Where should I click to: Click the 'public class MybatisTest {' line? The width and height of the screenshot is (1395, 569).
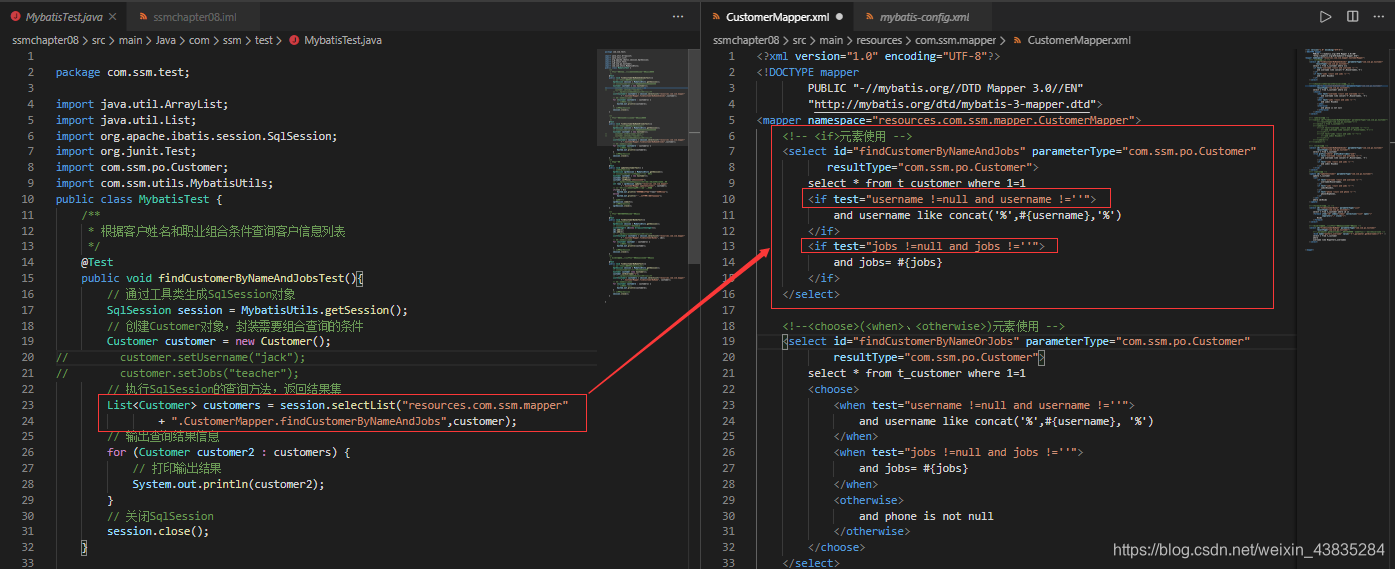click(139, 199)
